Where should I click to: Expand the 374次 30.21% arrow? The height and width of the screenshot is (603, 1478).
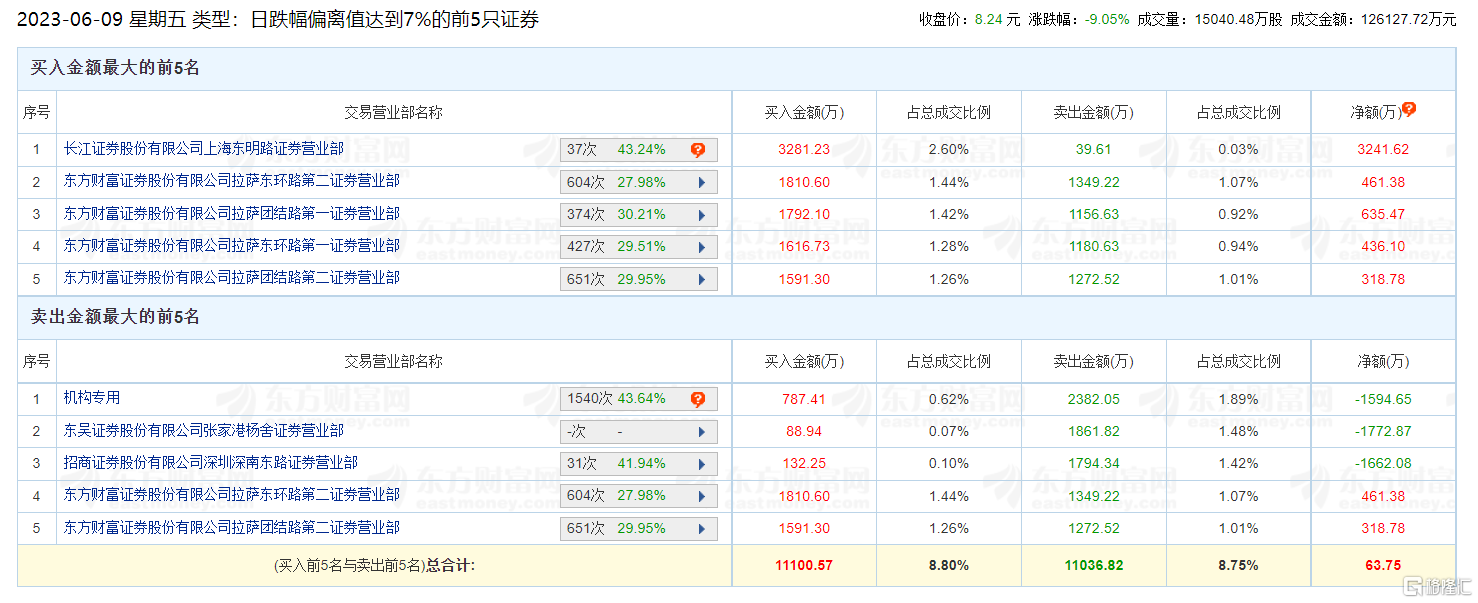point(702,215)
